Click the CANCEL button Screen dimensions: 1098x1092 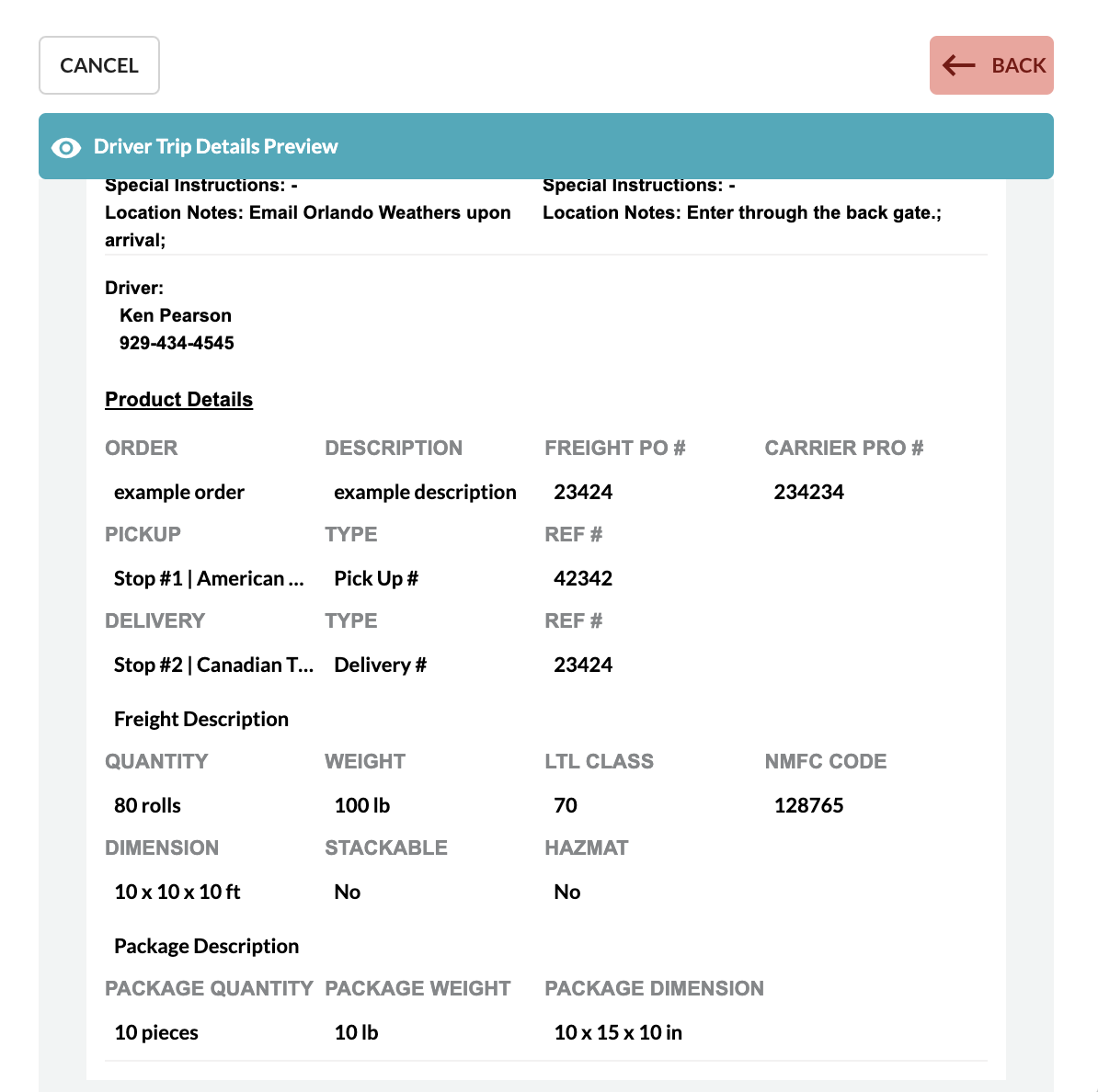click(x=98, y=65)
